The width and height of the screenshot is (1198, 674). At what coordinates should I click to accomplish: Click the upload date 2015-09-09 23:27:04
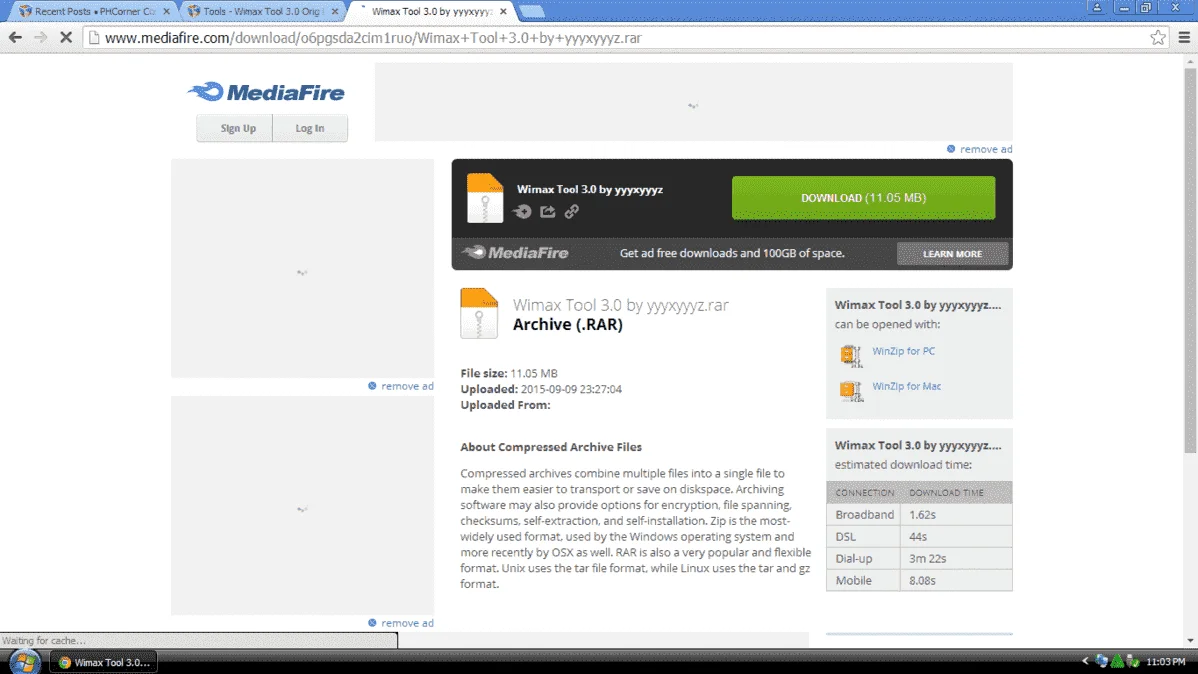[x=571, y=389]
